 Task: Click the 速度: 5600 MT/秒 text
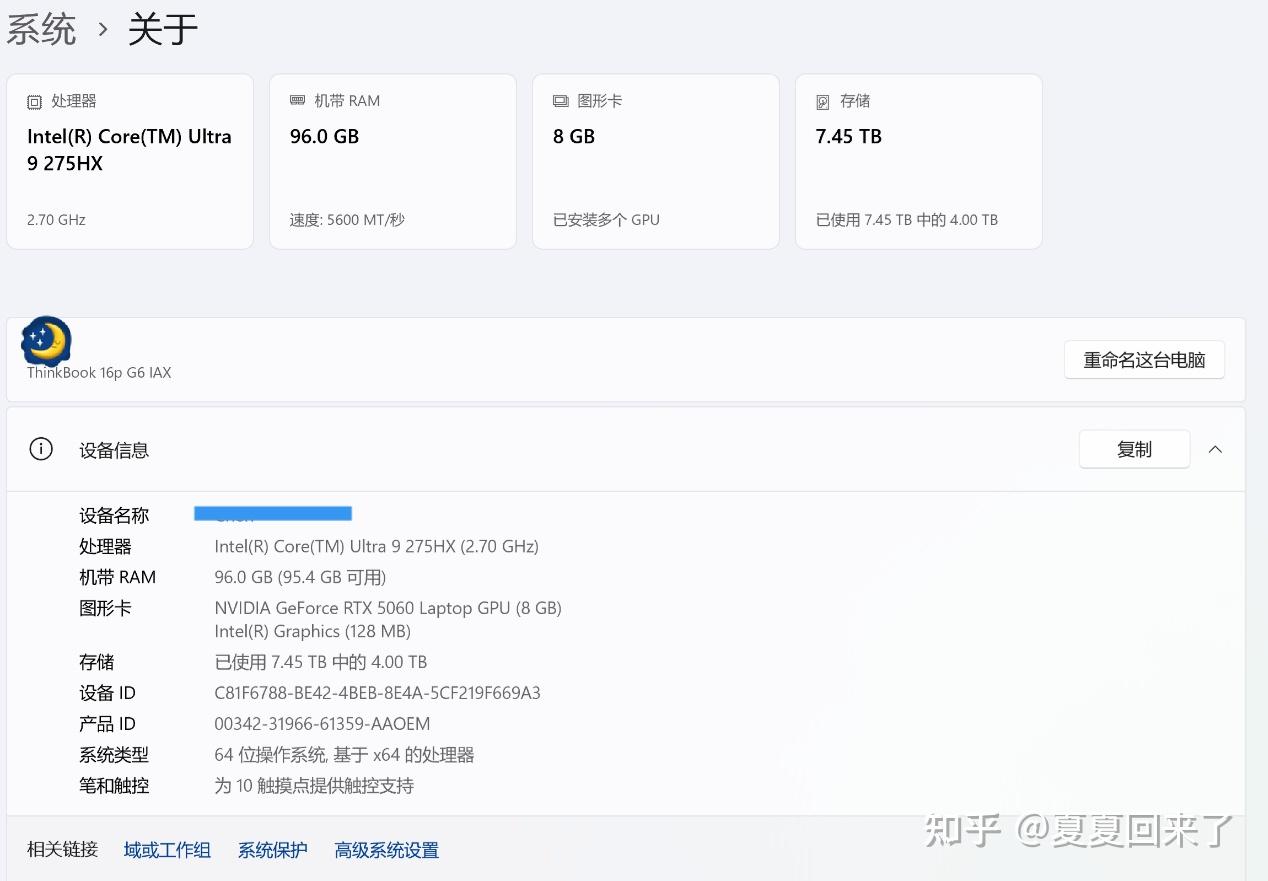[347, 220]
